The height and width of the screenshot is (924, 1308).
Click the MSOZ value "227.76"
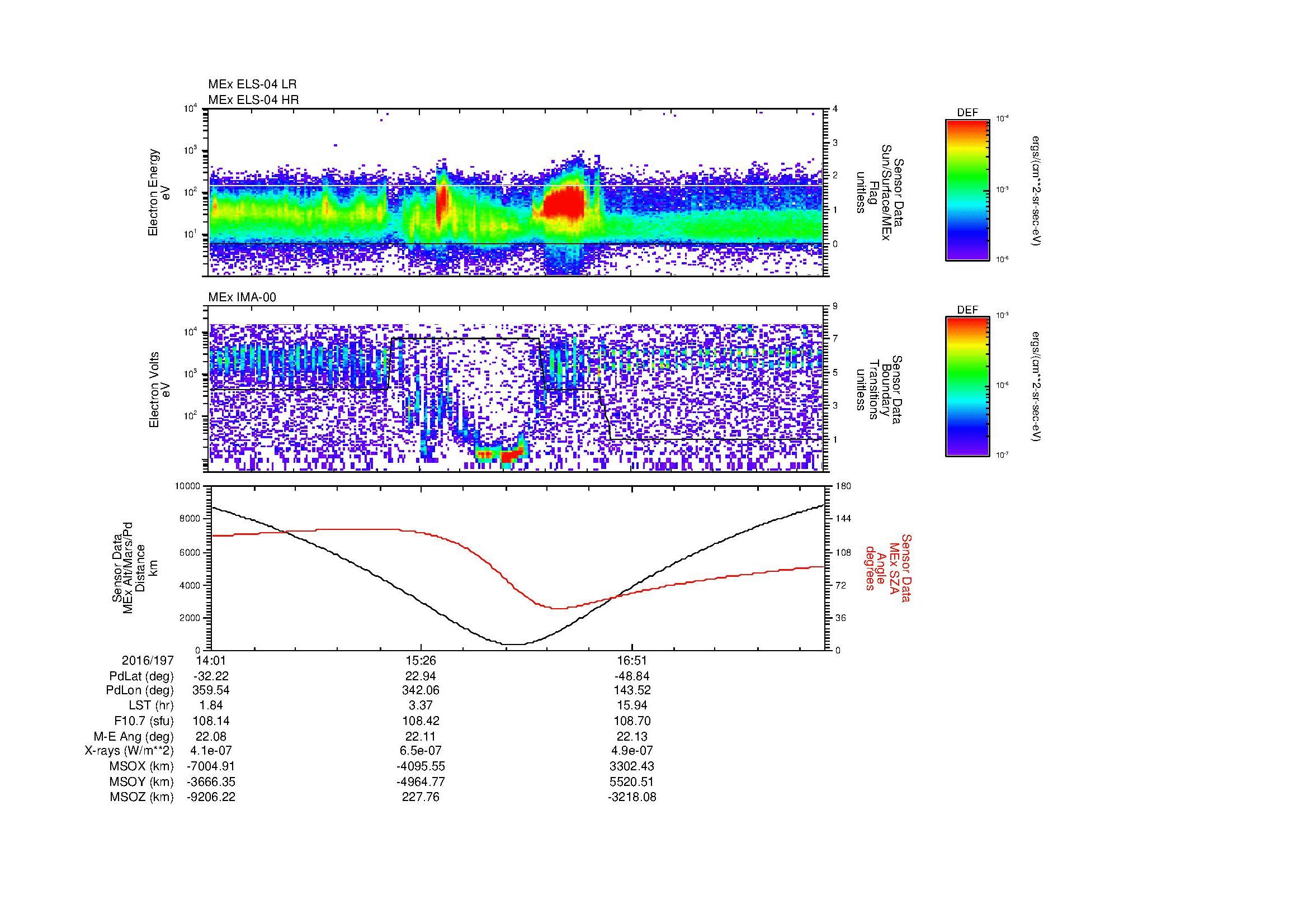[x=421, y=797]
